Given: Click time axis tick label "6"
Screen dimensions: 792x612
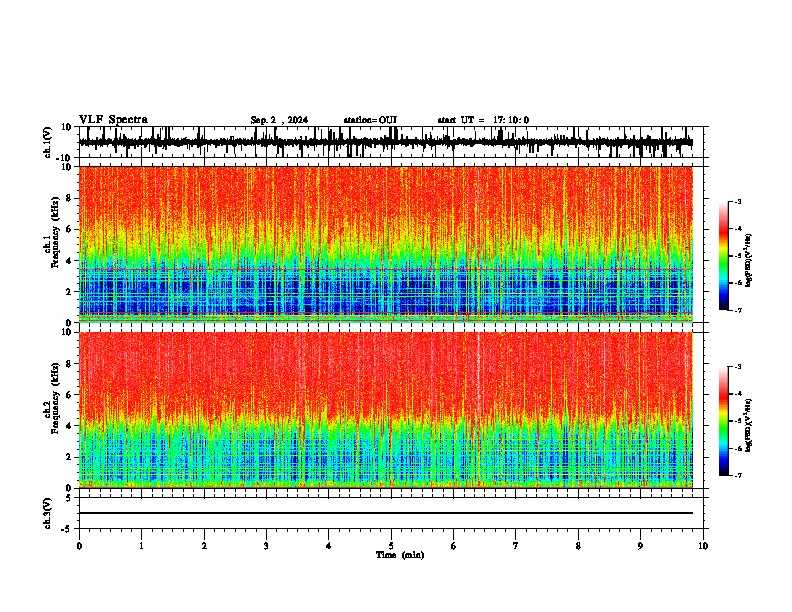Looking at the screenshot, I should pyautogui.click(x=453, y=546).
